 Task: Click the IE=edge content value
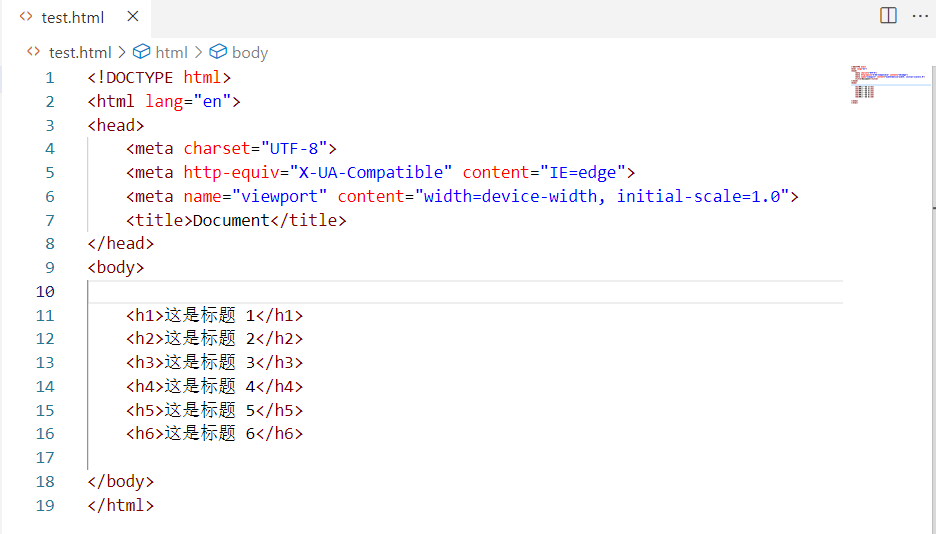pyautogui.click(x=581, y=172)
